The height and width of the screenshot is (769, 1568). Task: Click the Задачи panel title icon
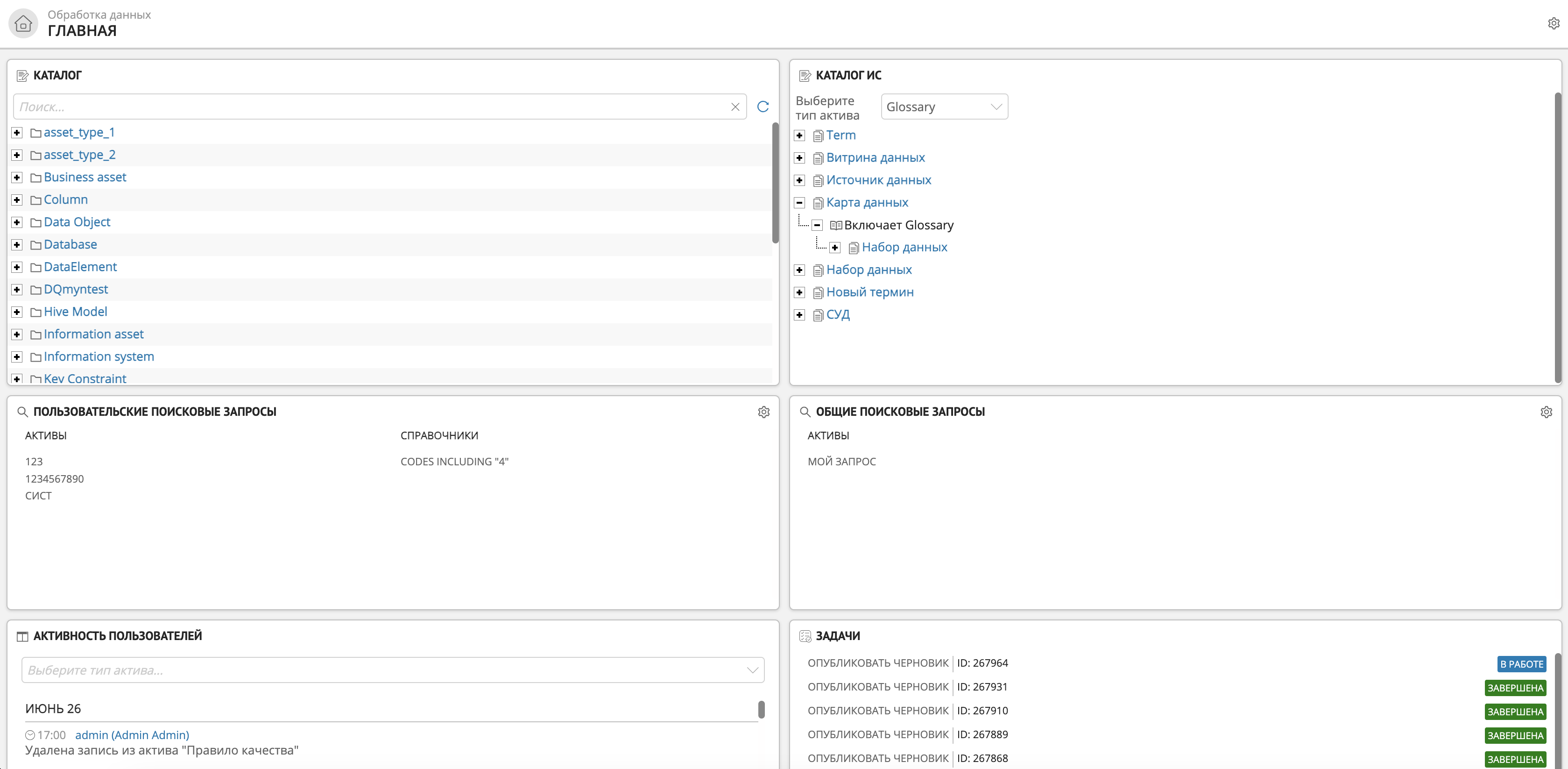(x=805, y=636)
